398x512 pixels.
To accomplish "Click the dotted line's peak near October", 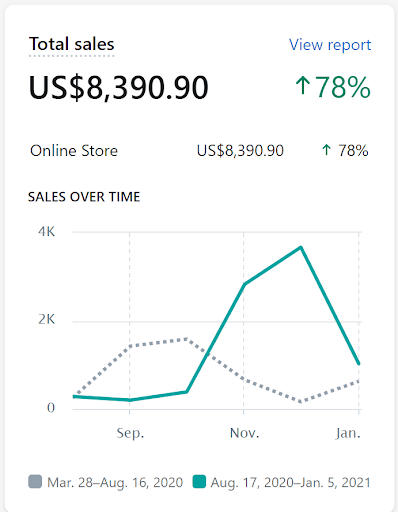I will click(x=186, y=339).
